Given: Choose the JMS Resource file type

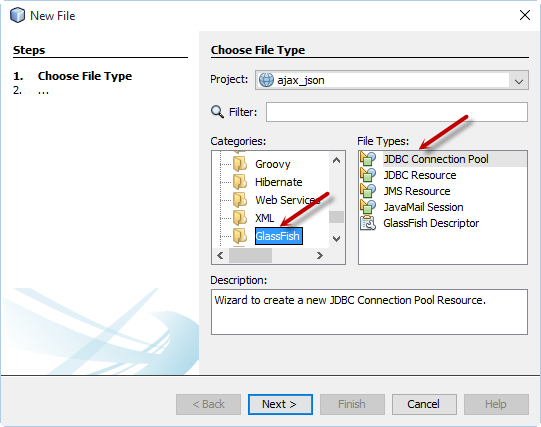Looking at the screenshot, I should pyautogui.click(x=417, y=191).
